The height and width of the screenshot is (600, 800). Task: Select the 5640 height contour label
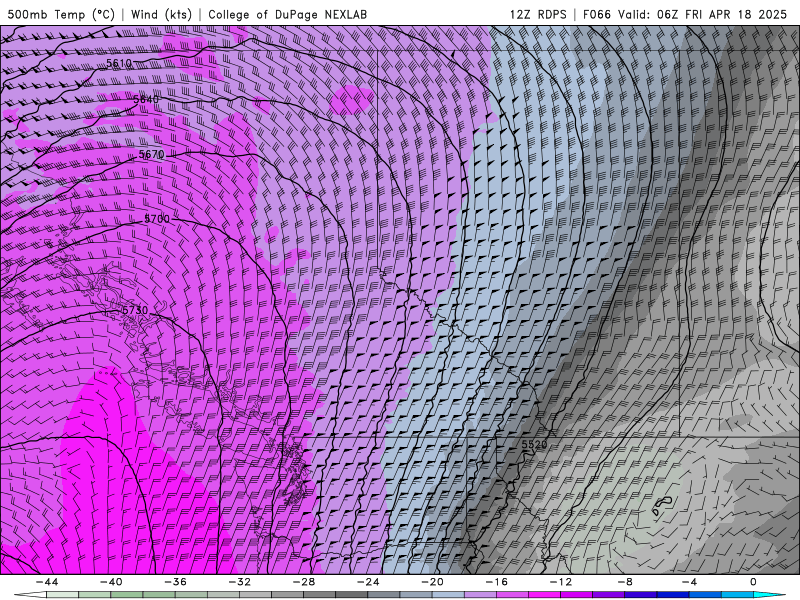[146, 99]
